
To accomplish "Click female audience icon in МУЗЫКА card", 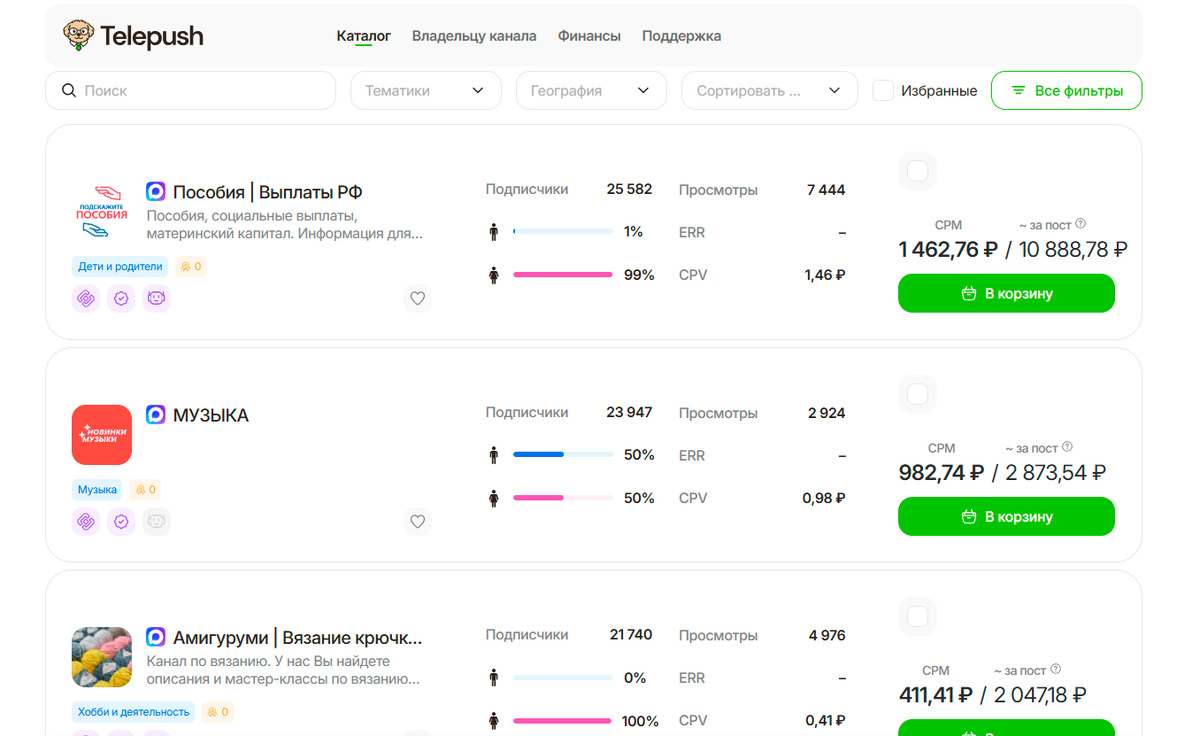I will (493, 498).
